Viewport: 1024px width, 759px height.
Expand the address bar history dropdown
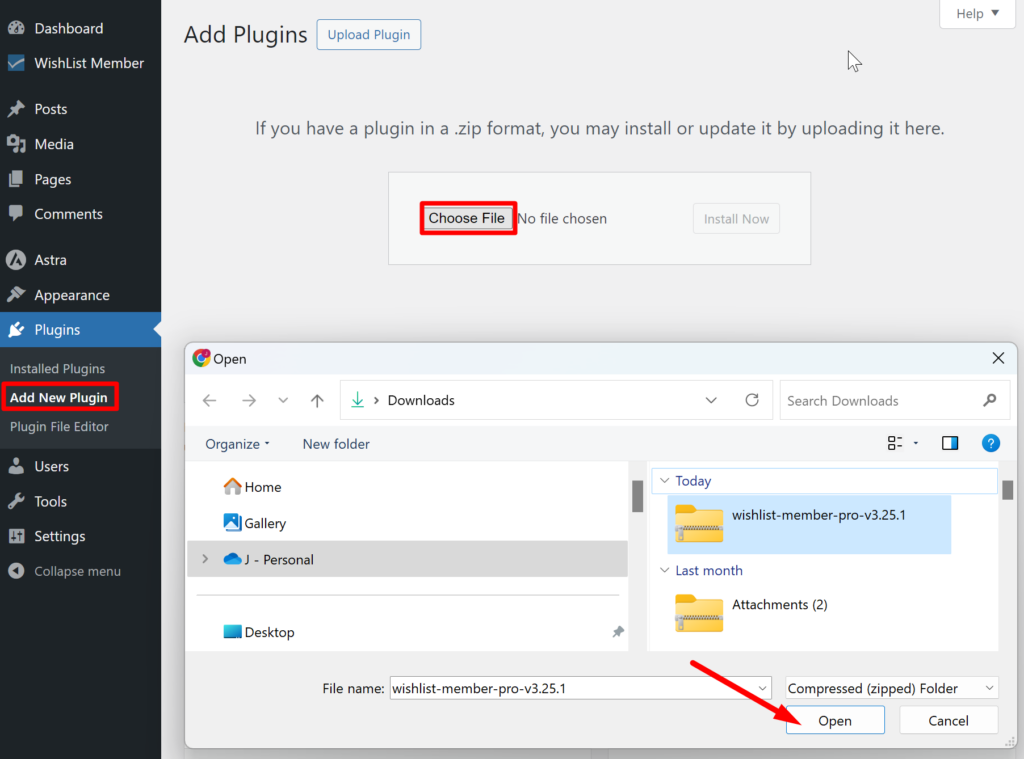click(711, 400)
